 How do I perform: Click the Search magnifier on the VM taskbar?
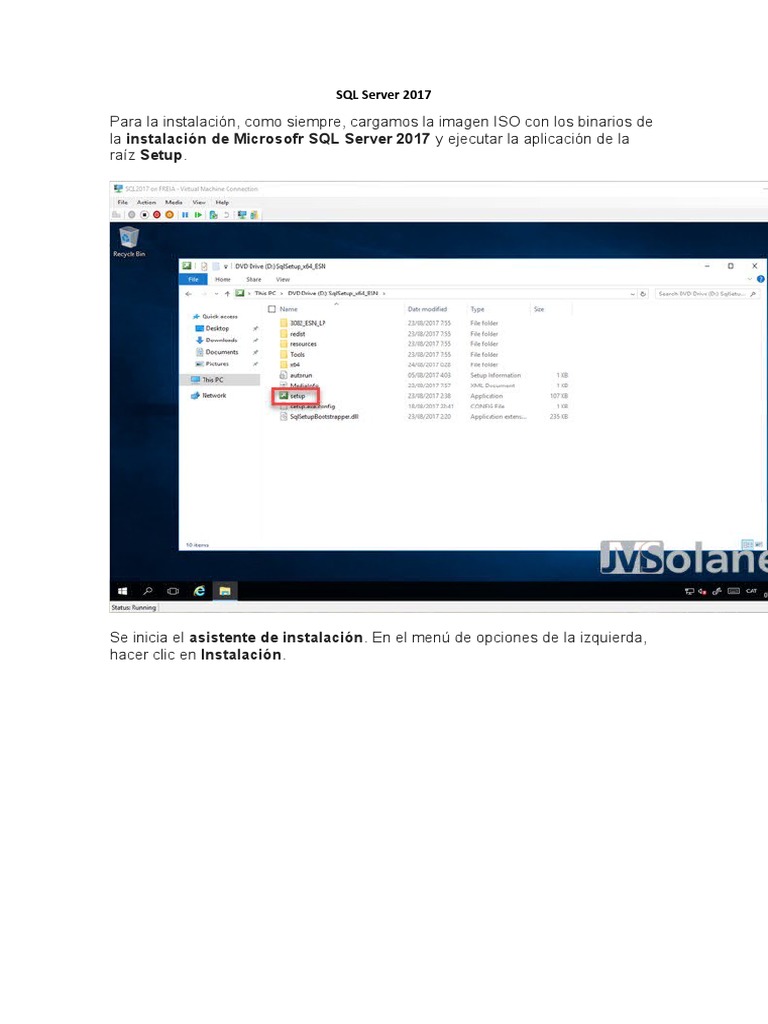(x=148, y=591)
